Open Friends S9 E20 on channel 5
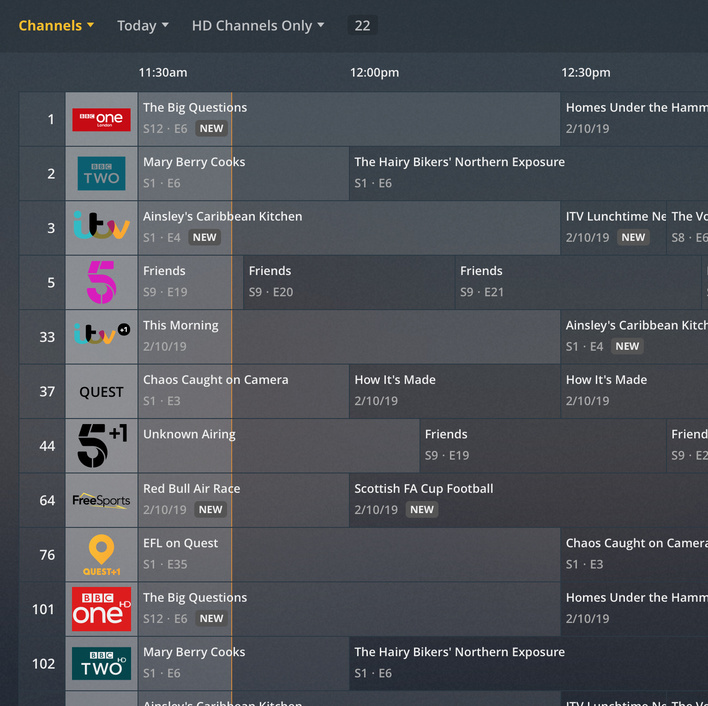The image size is (708, 706). click(x=349, y=283)
